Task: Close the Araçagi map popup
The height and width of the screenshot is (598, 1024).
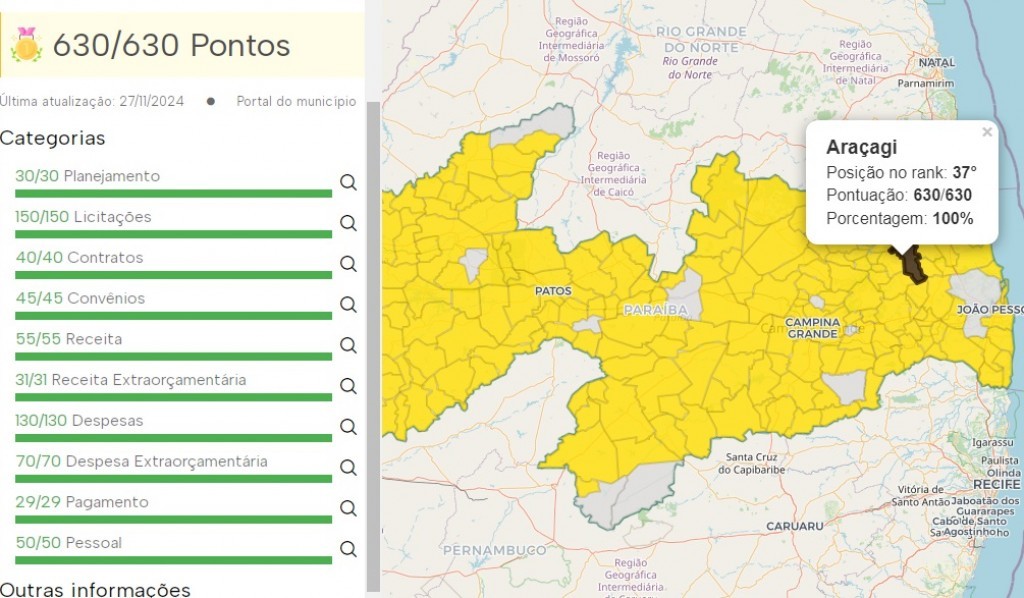Action: pyautogui.click(x=987, y=132)
